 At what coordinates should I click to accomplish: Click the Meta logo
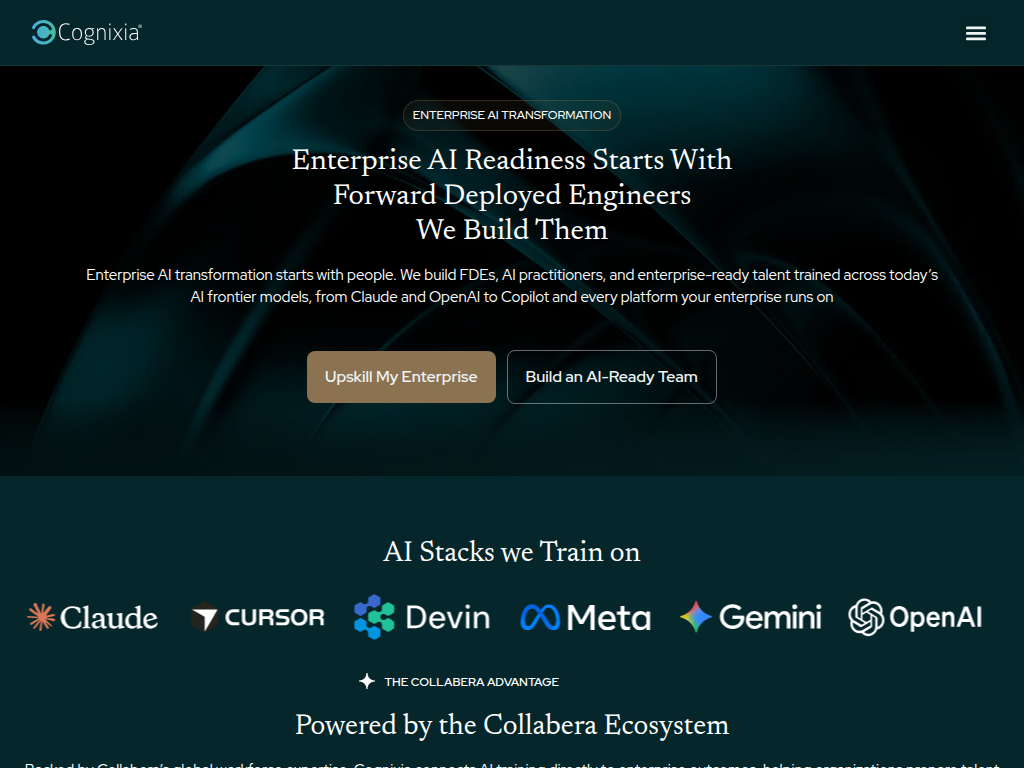tap(586, 617)
